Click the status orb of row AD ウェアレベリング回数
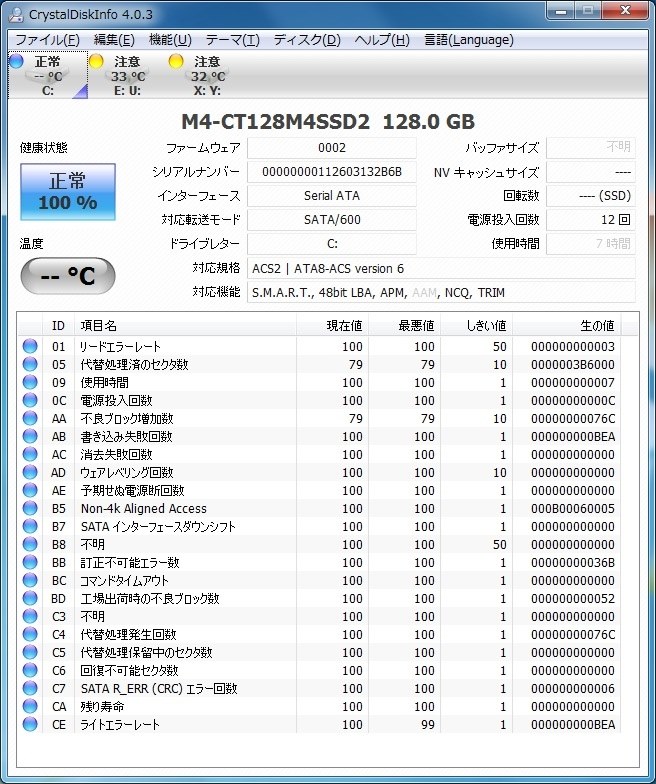656x784 pixels. pyautogui.click(x=30, y=472)
